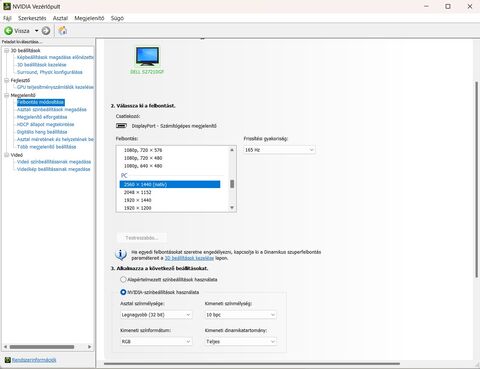Open 3D beállítások kezelése in the tree
This screenshot has height=369, width=480.
pyautogui.click(x=42, y=65)
